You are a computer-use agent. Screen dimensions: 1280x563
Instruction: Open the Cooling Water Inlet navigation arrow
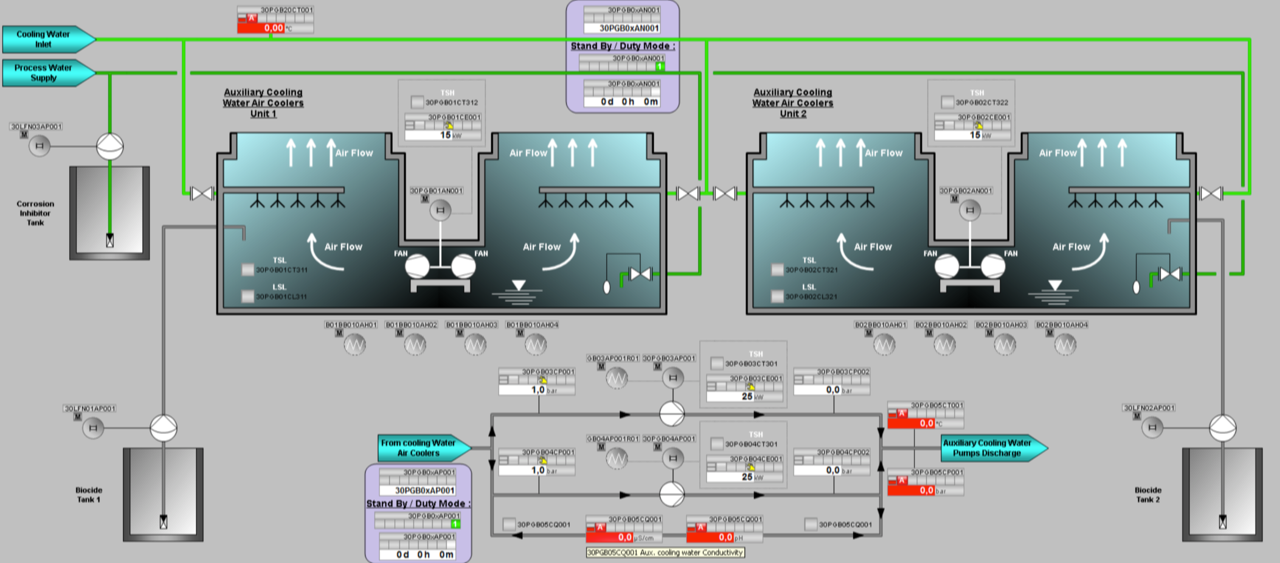49,39
